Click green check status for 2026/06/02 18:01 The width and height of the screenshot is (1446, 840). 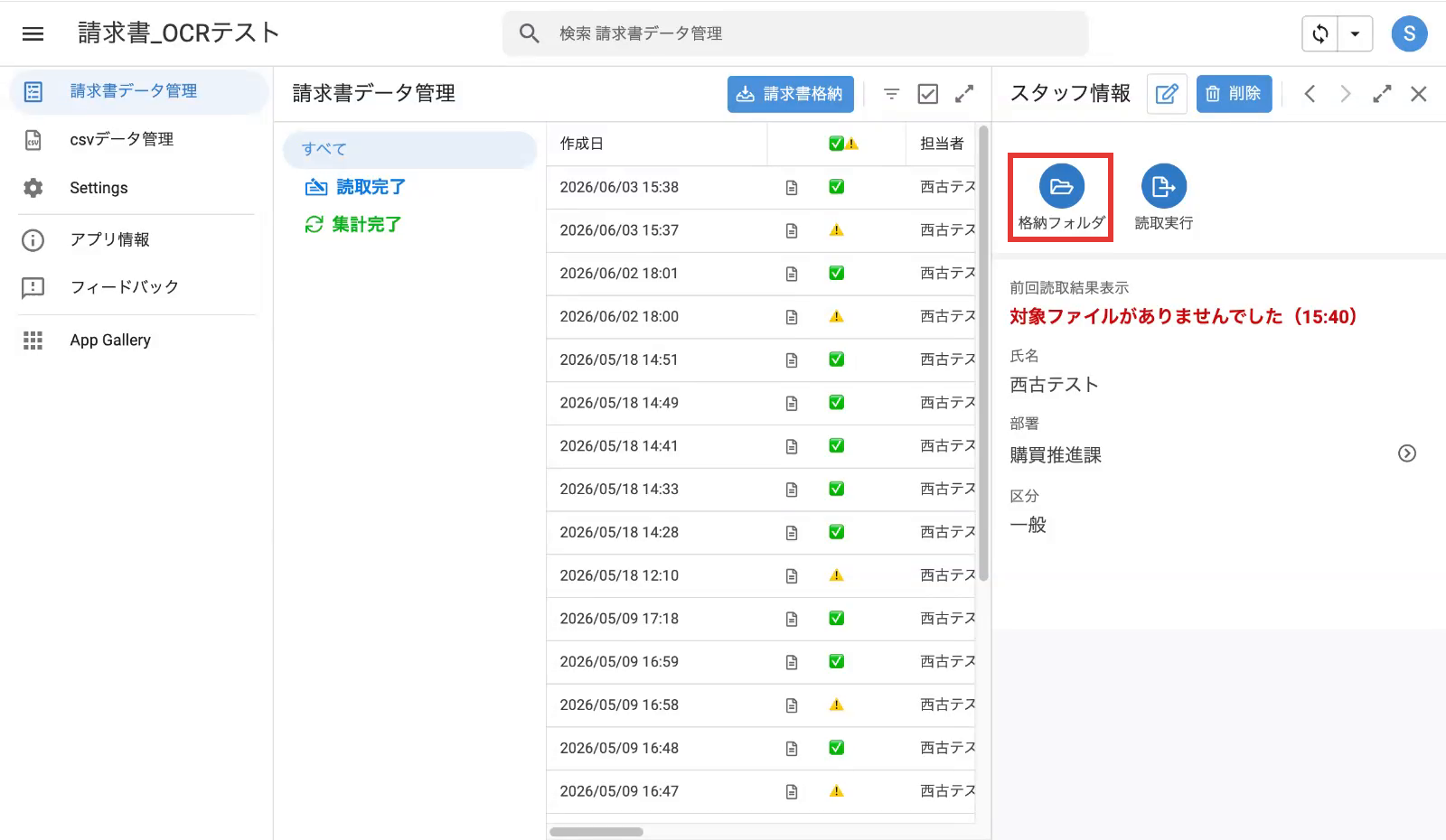coord(837,273)
